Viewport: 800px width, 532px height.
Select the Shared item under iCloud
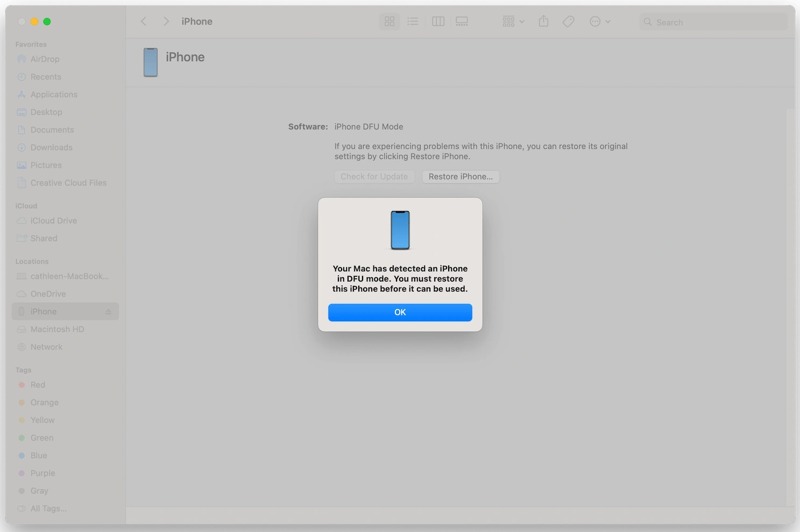coord(65,238)
